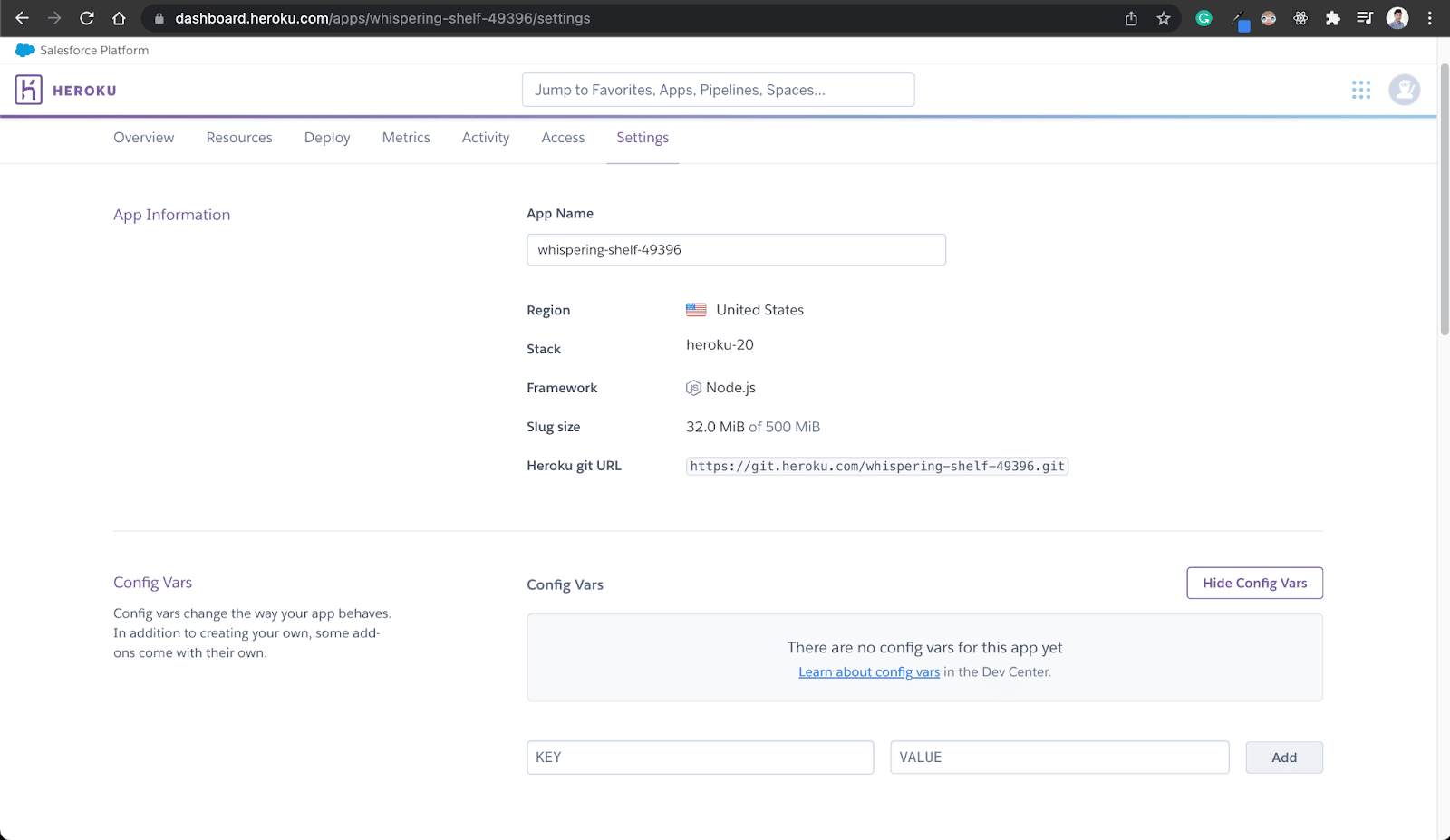Click the KEY input field

click(700, 758)
